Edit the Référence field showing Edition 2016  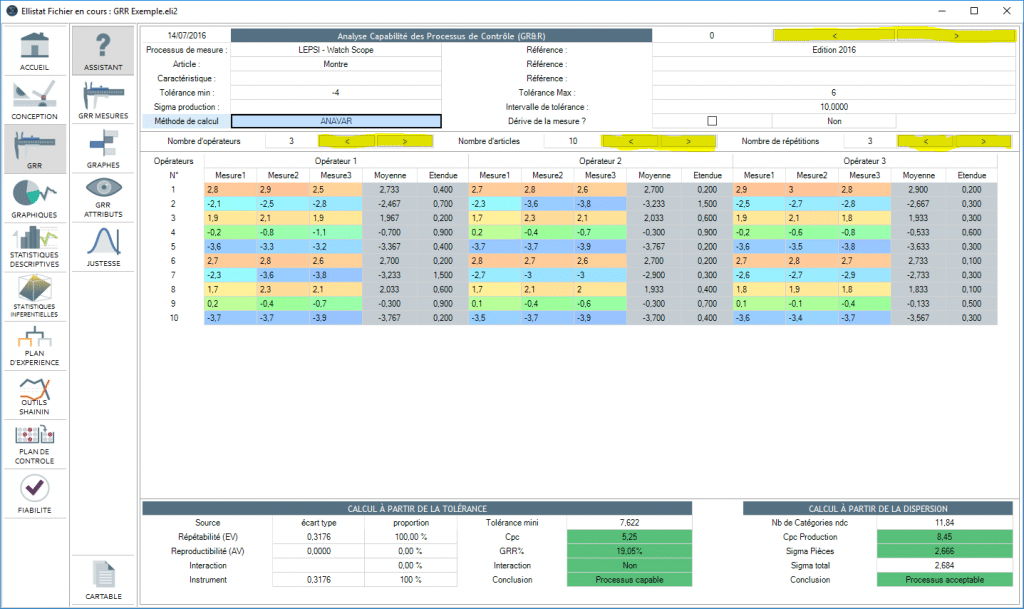click(x=834, y=50)
